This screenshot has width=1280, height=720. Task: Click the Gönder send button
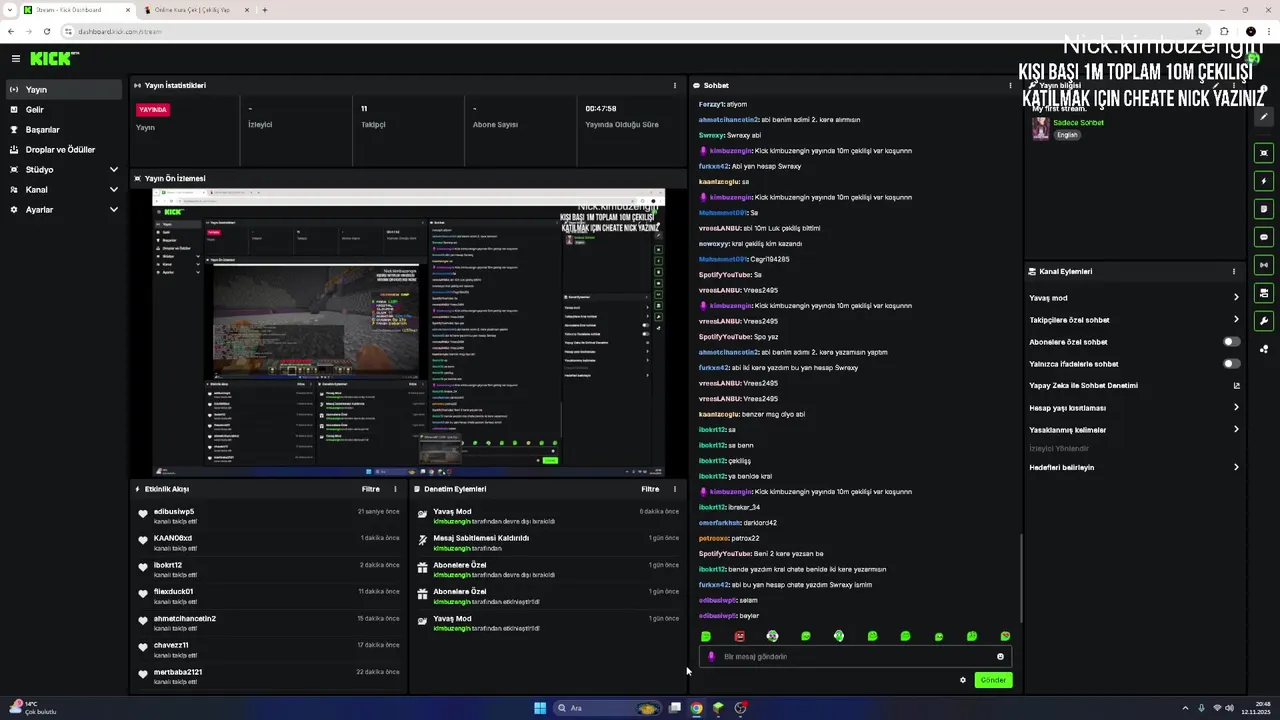[x=993, y=680]
